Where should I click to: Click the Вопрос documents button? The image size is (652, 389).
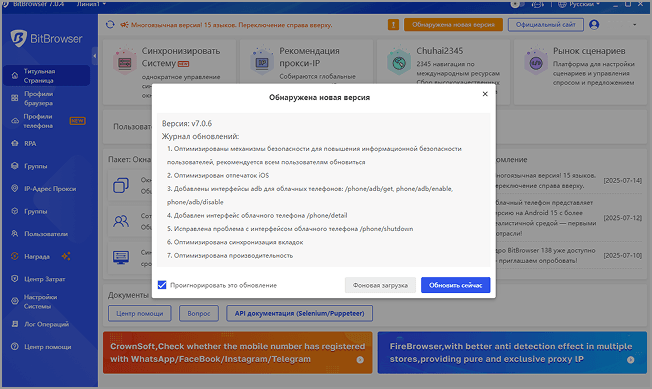199,313
